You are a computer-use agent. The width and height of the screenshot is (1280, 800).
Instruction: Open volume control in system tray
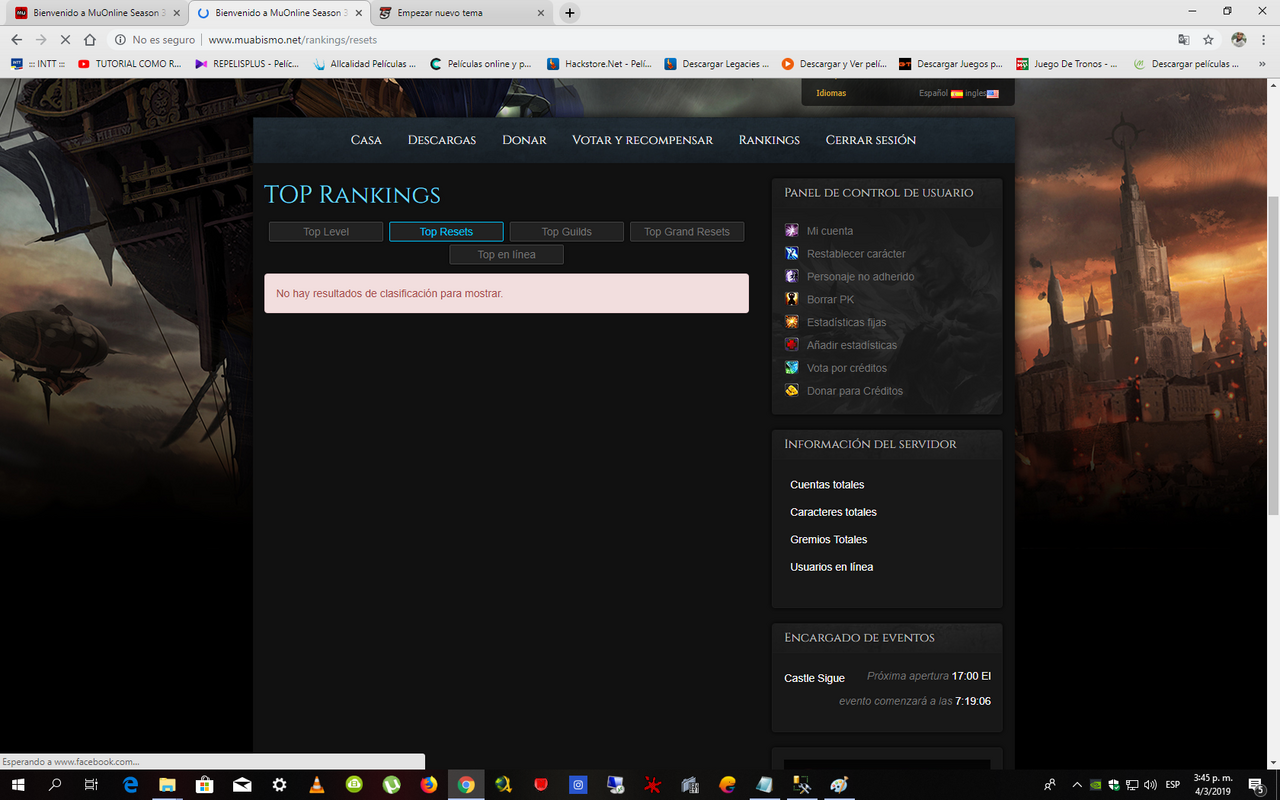point(1150,785)
